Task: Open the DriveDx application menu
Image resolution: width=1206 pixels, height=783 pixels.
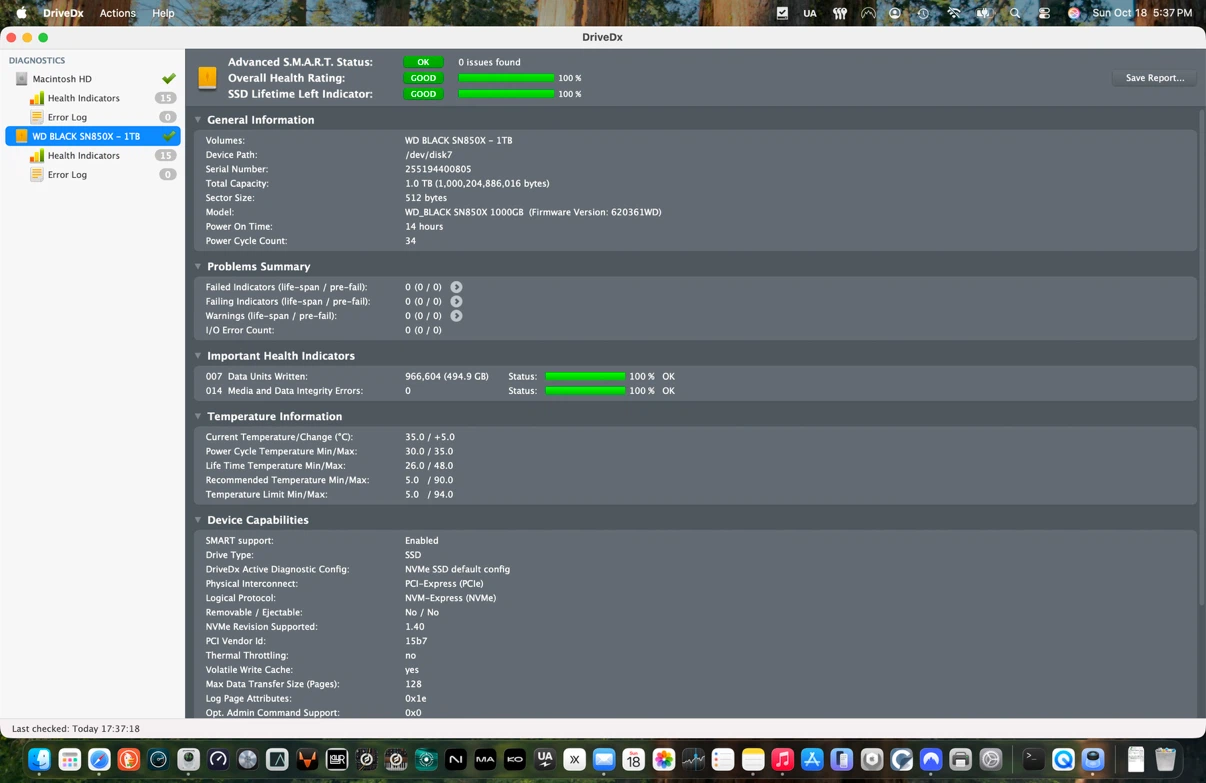Action: point(63,13)
